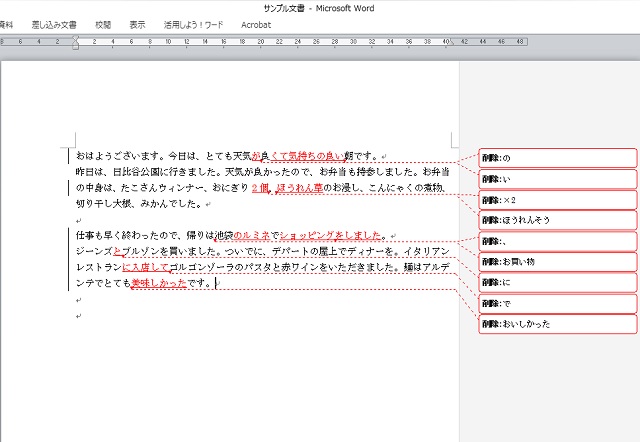Click the 削除:に deletion balloon

pos(557,283)
